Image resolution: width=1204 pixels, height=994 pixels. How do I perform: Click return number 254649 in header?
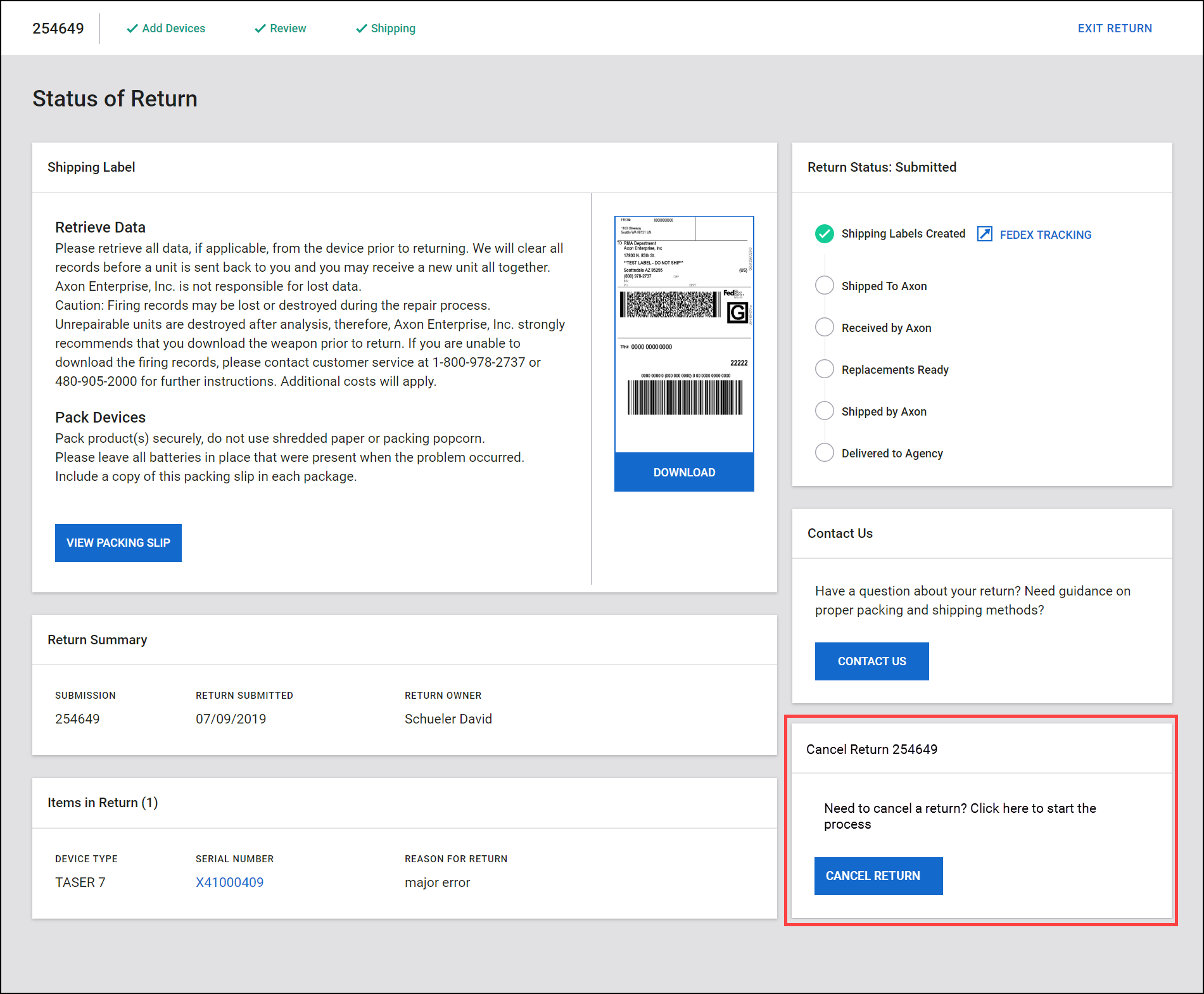pos(58,29)
